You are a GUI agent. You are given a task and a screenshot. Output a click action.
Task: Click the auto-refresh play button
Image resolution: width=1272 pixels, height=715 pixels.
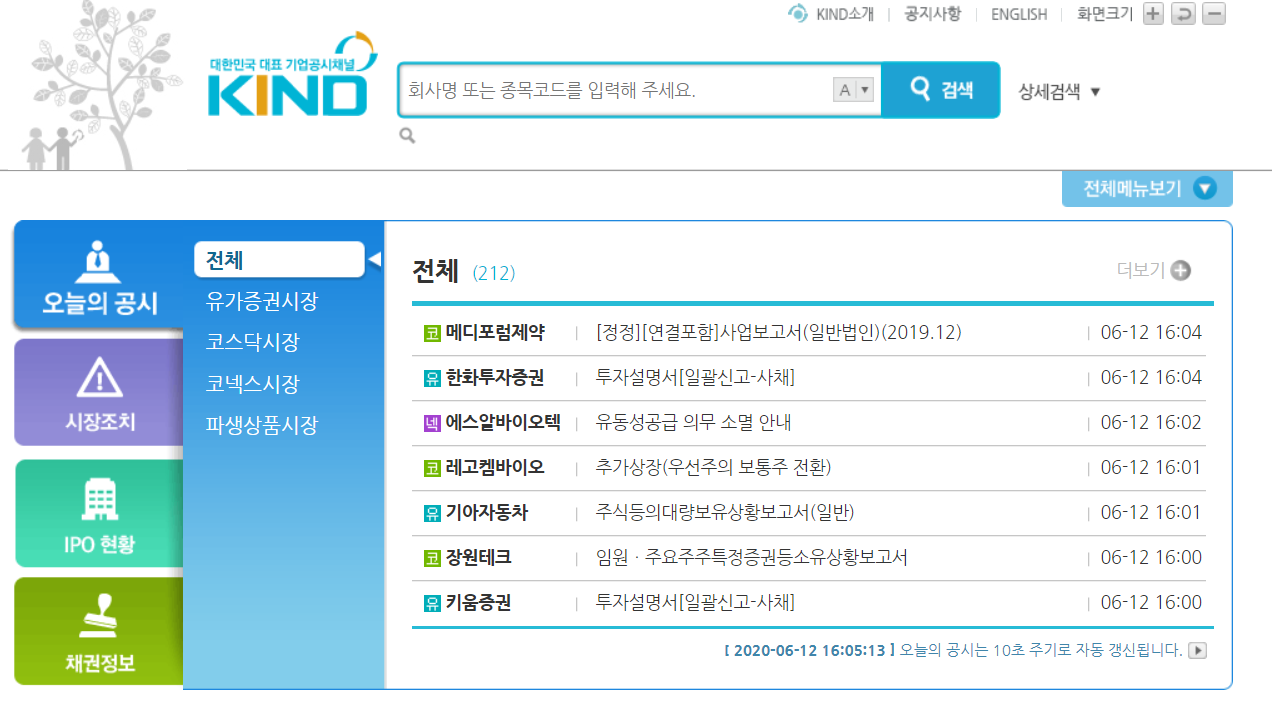(1197, 650)
